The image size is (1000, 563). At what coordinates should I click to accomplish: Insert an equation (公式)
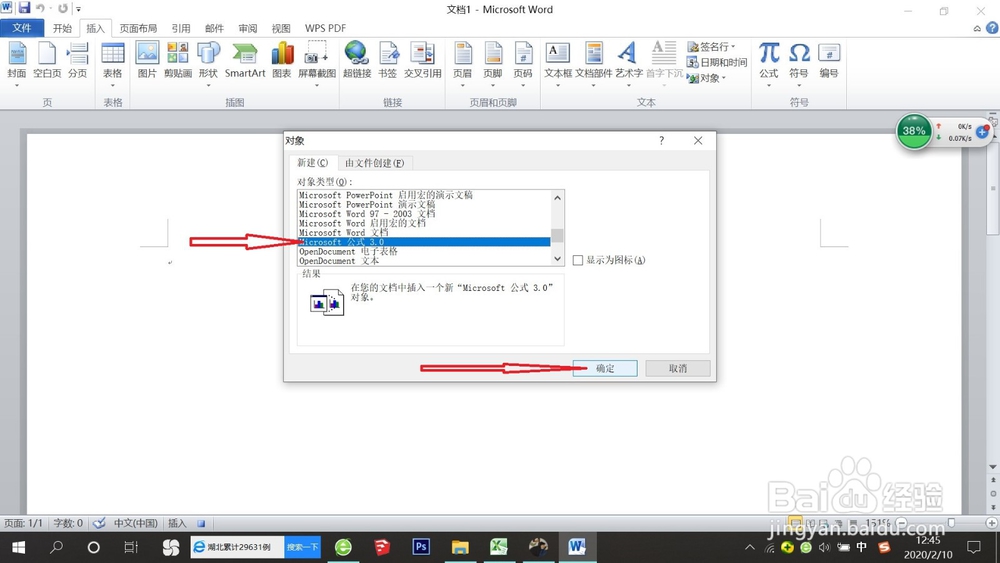pos(768,62)
